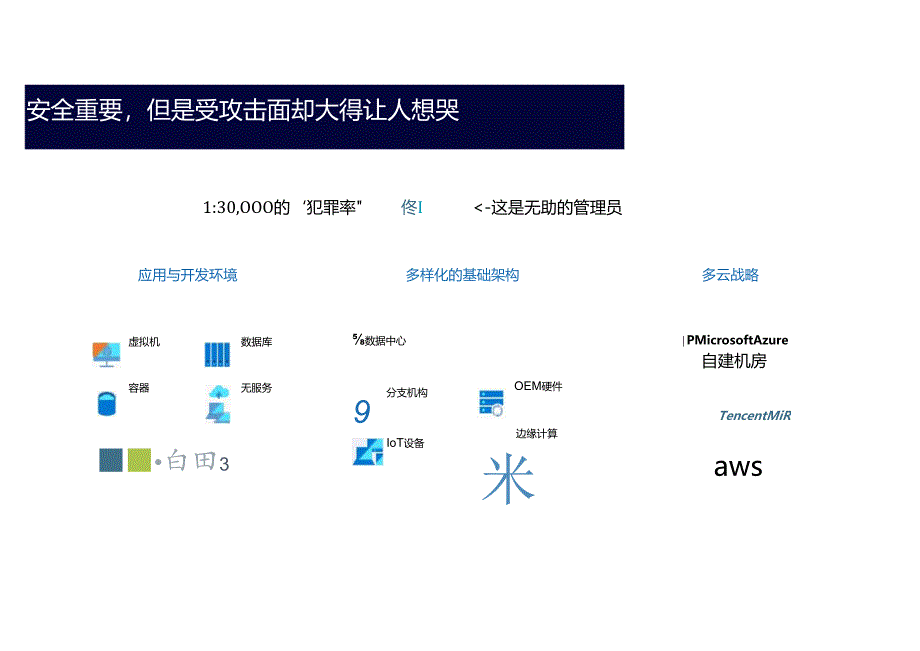Click the 边缘计算 edge computing symbol

[508, 478]
